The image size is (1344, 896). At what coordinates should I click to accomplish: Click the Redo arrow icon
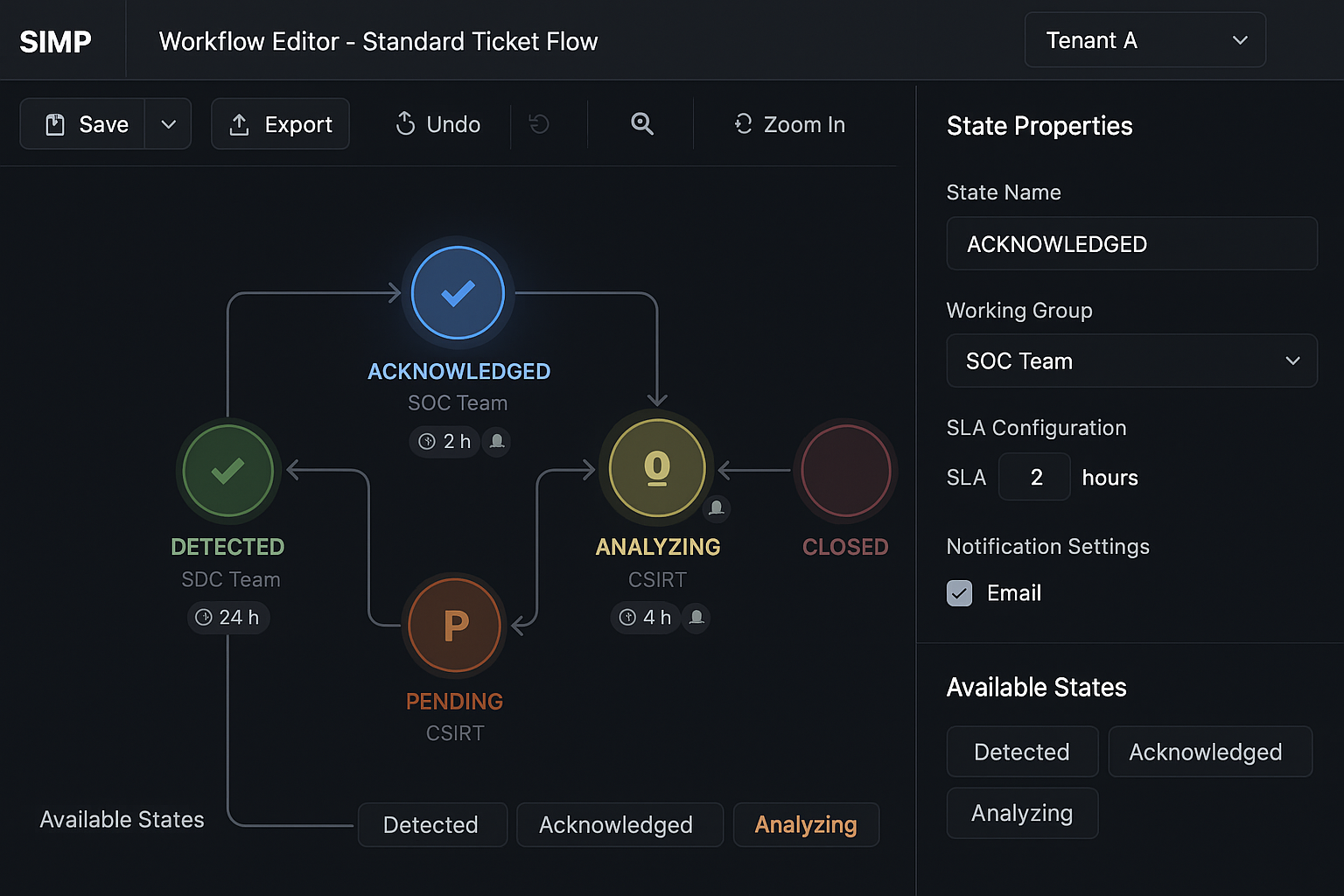(540, 124)
